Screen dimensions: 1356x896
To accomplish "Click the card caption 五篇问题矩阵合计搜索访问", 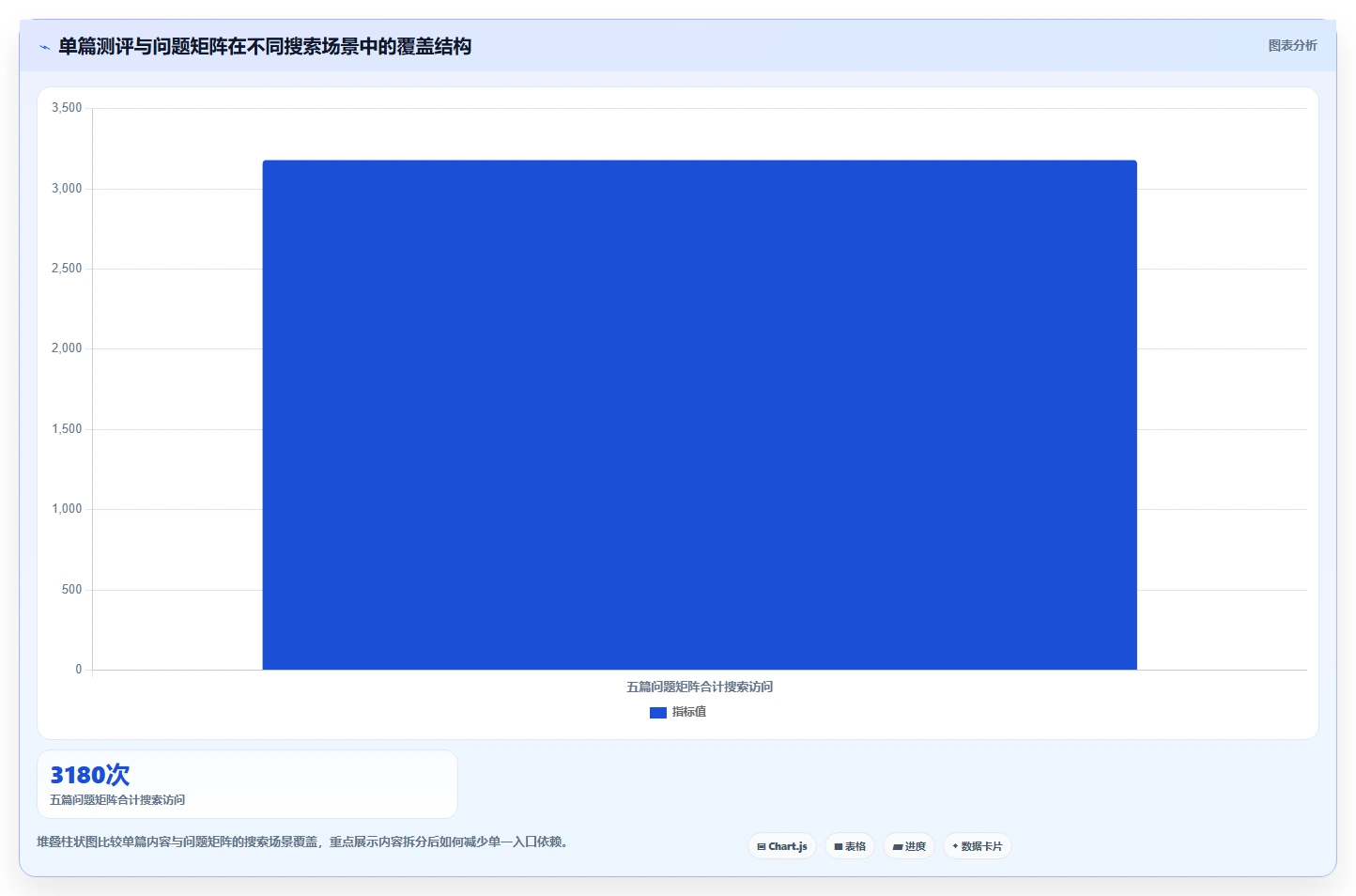I will coord(117,800).
